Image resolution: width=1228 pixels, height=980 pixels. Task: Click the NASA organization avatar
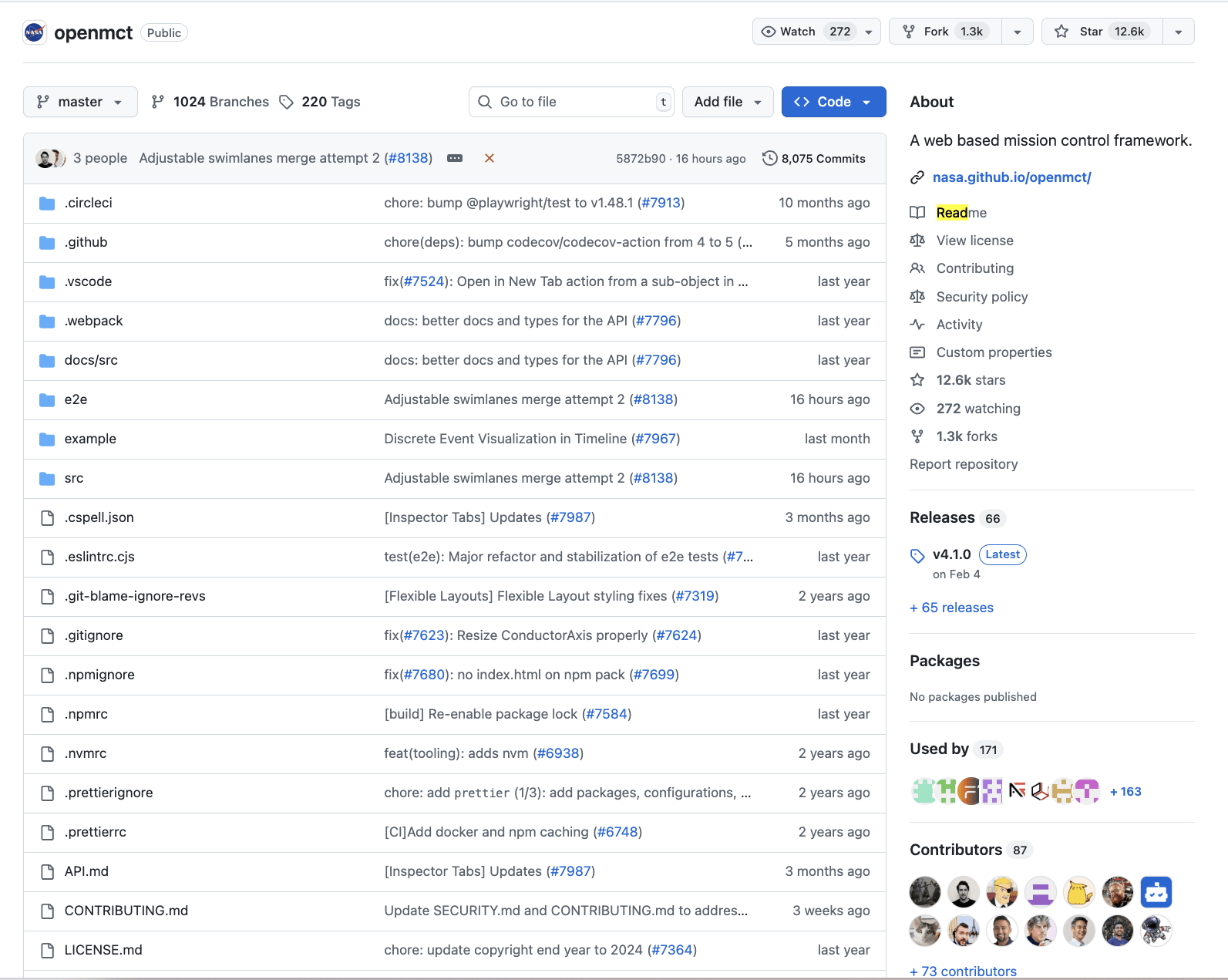(35, 32)
